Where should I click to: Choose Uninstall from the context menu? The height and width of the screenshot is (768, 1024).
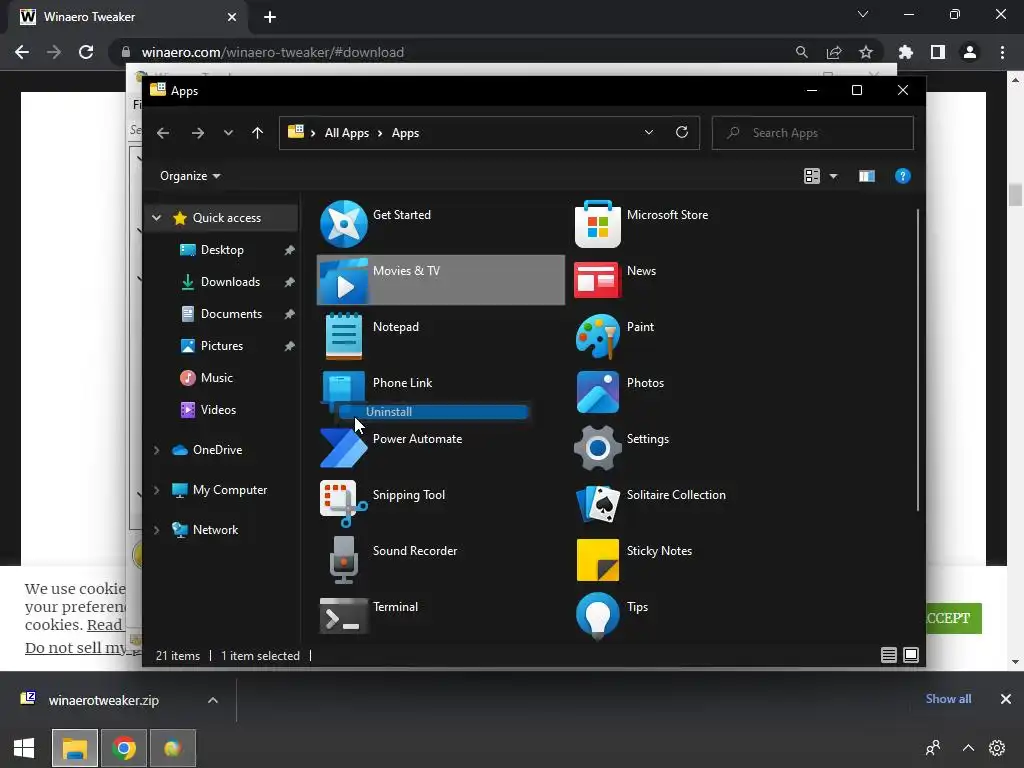point(434,412)
